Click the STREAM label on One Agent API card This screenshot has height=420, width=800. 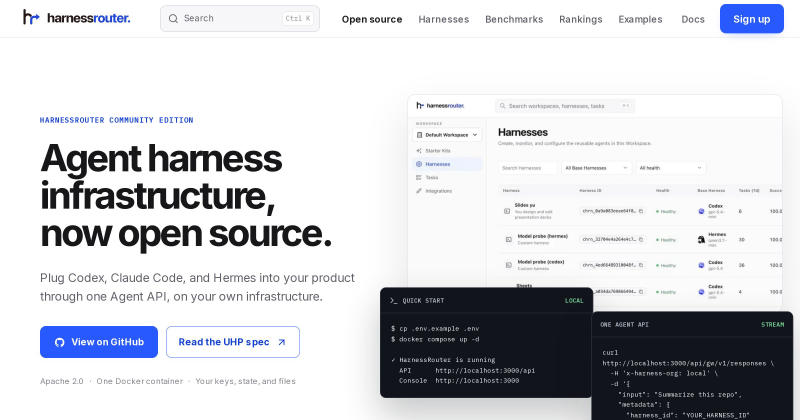click(x=772, y=325)
